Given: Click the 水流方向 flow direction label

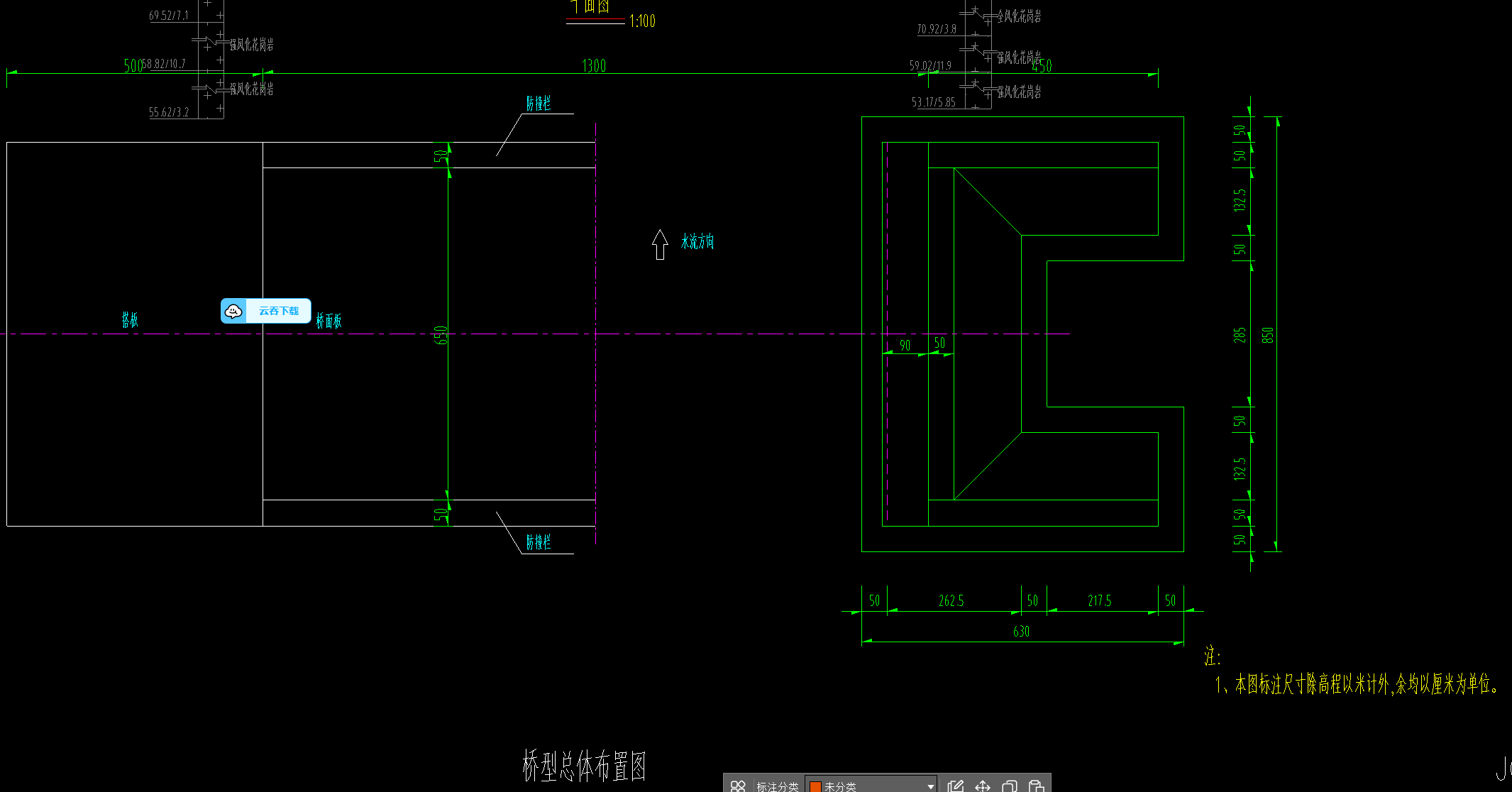Looking at the screenshot, I should click(x=697, y=242).
